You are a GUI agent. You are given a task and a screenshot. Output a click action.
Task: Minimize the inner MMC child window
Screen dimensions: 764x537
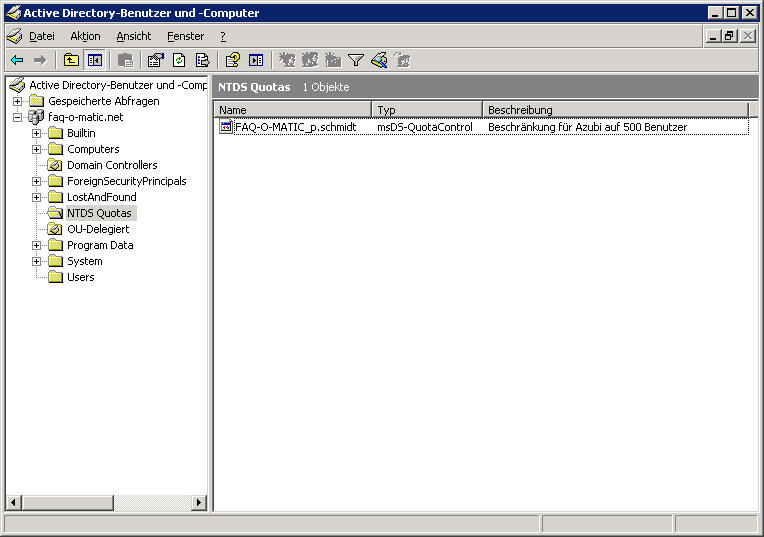[x=713, y=36]
